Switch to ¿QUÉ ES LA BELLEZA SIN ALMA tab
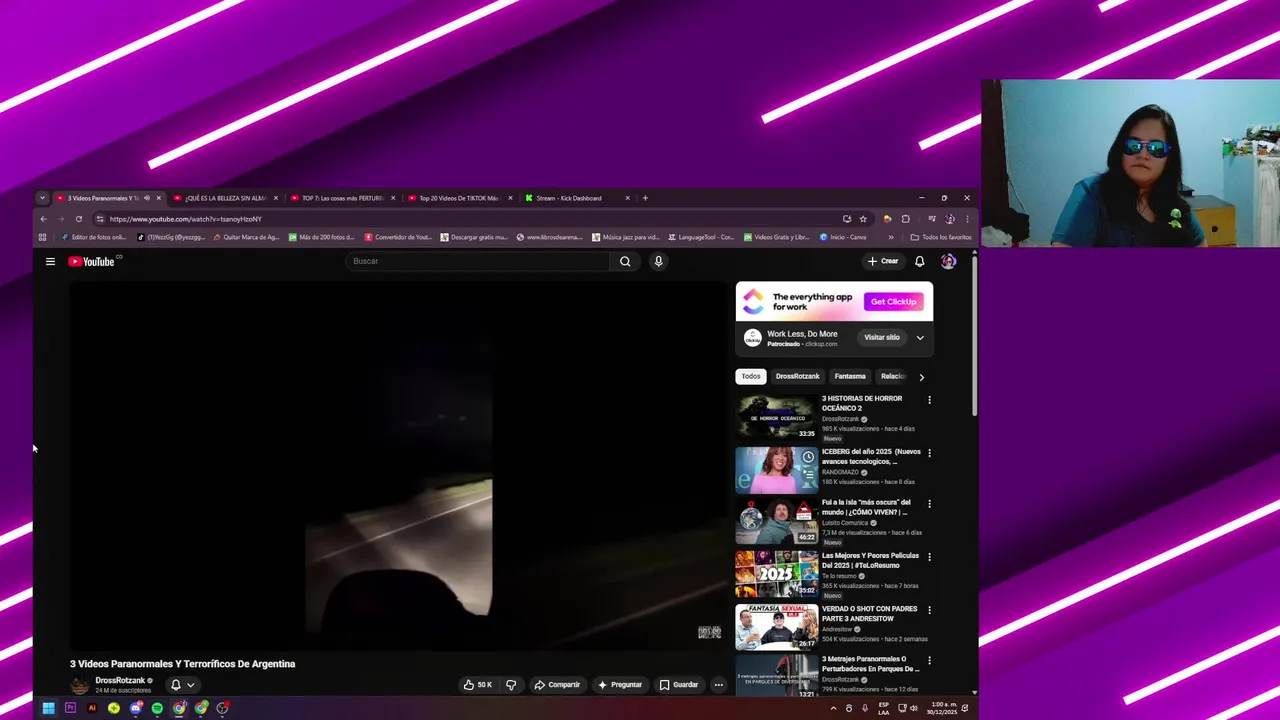The width and height of the screenshot is (1280, 720). click(226, 198)
